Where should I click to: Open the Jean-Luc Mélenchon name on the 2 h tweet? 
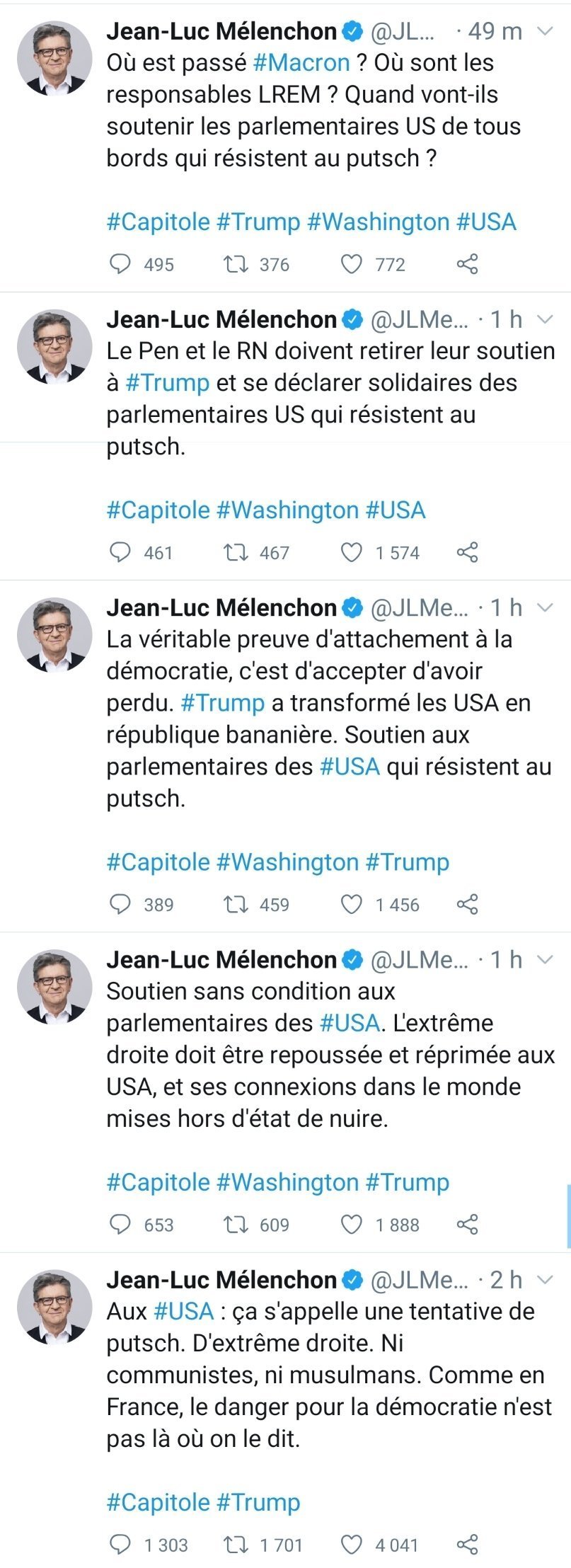(x=221, y=1279)
